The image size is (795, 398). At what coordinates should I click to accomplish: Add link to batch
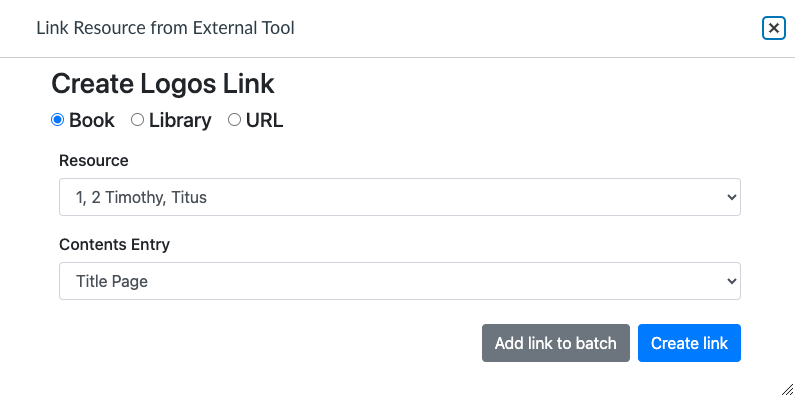556,343
